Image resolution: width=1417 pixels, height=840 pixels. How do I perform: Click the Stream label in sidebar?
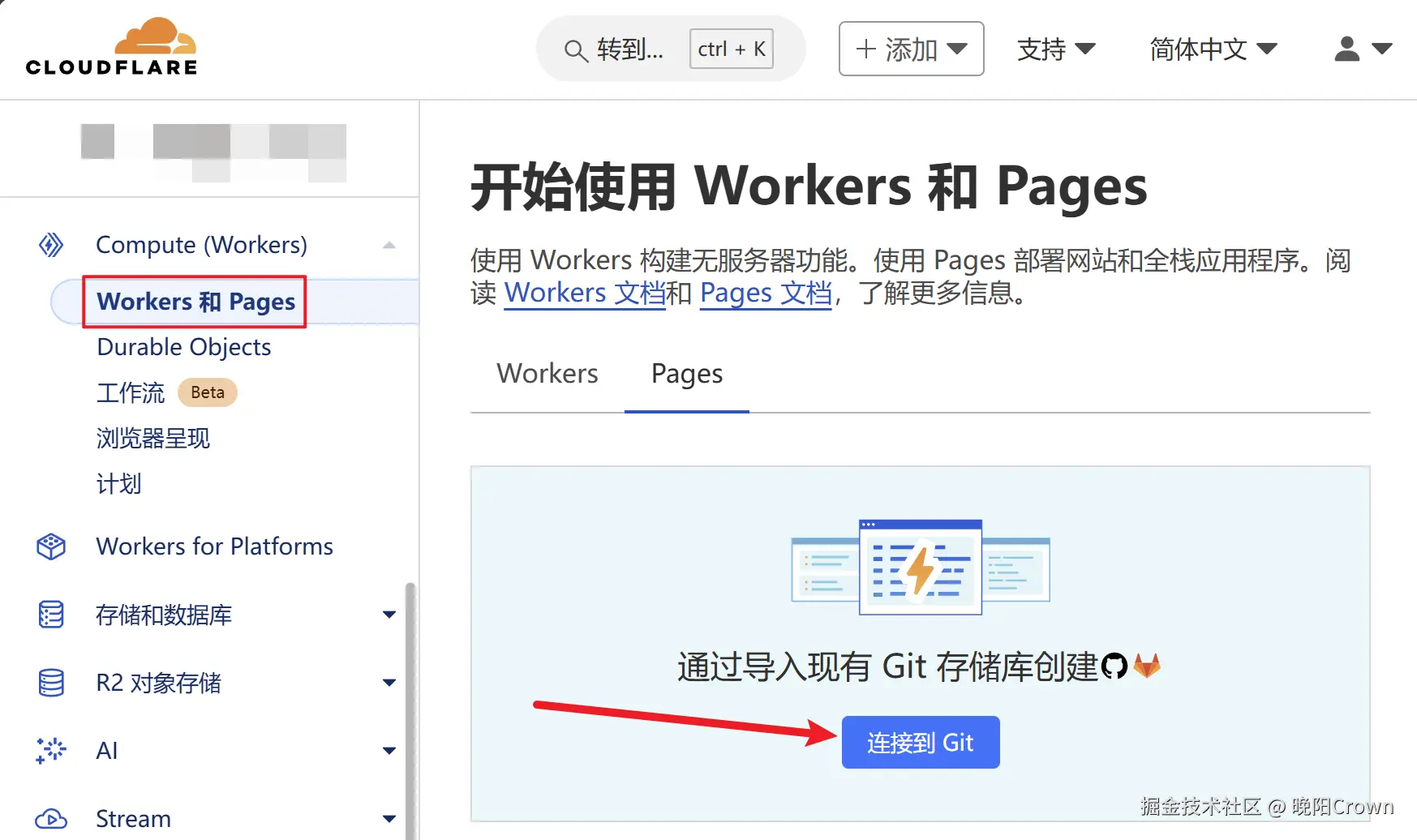coord(133,819)
